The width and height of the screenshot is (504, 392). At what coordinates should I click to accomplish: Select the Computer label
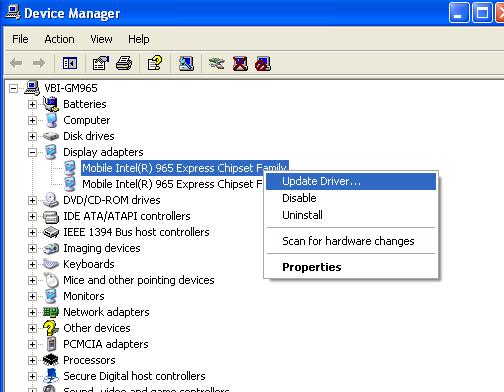click(x=87, y=120)
